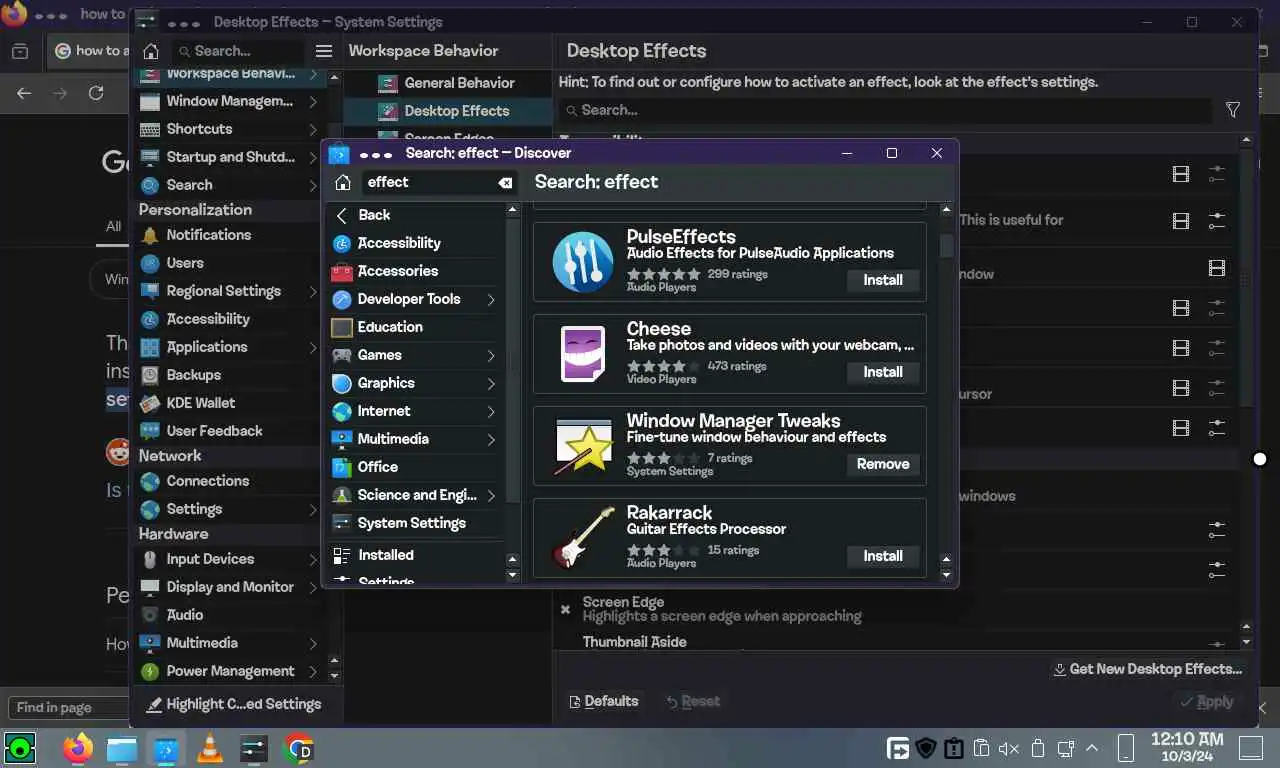Click the Discover results list scrollbar

(x=946, y=247)
